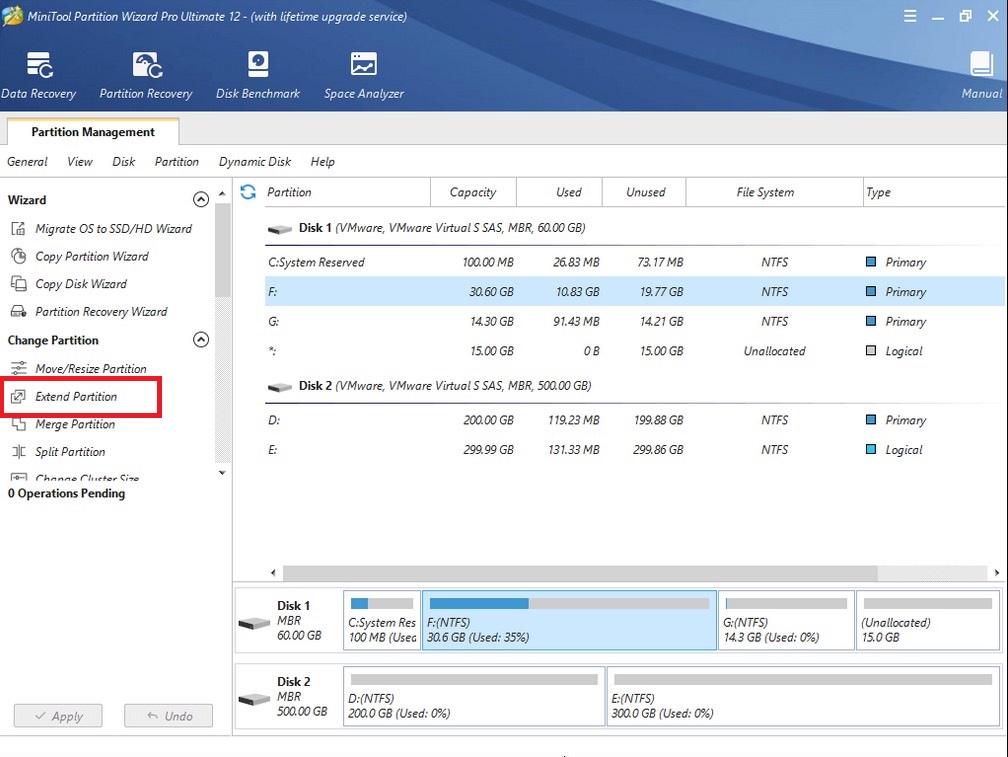Select the D: partition row in list
The width and height of the screenshot is (1008, 757).
click(x=634, y=420)
